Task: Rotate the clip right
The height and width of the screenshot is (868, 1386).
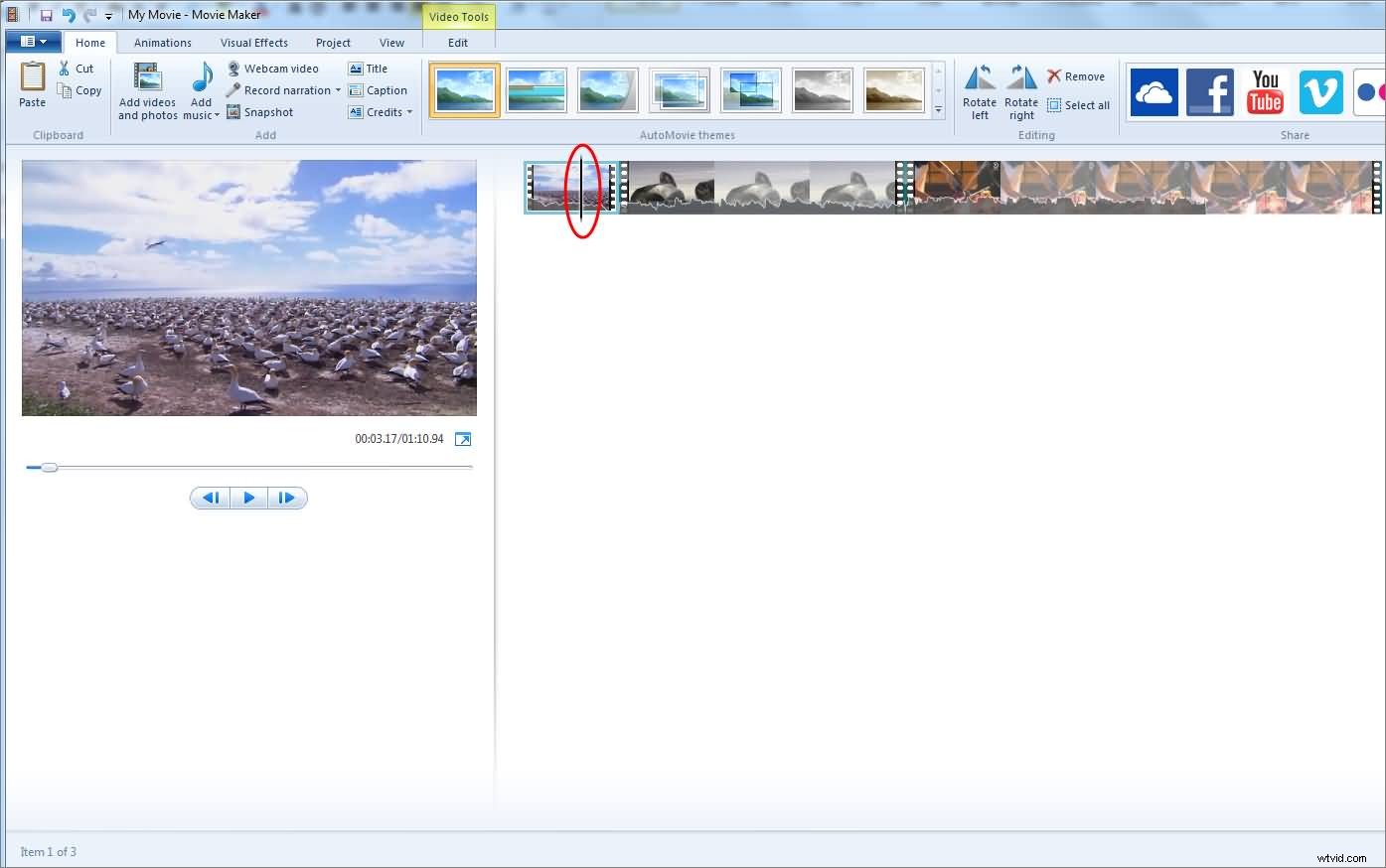Action: 1021,91
